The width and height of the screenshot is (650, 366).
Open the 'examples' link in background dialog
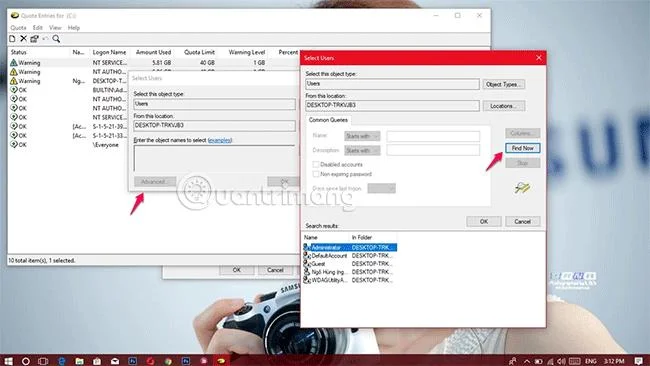point(220,140)
